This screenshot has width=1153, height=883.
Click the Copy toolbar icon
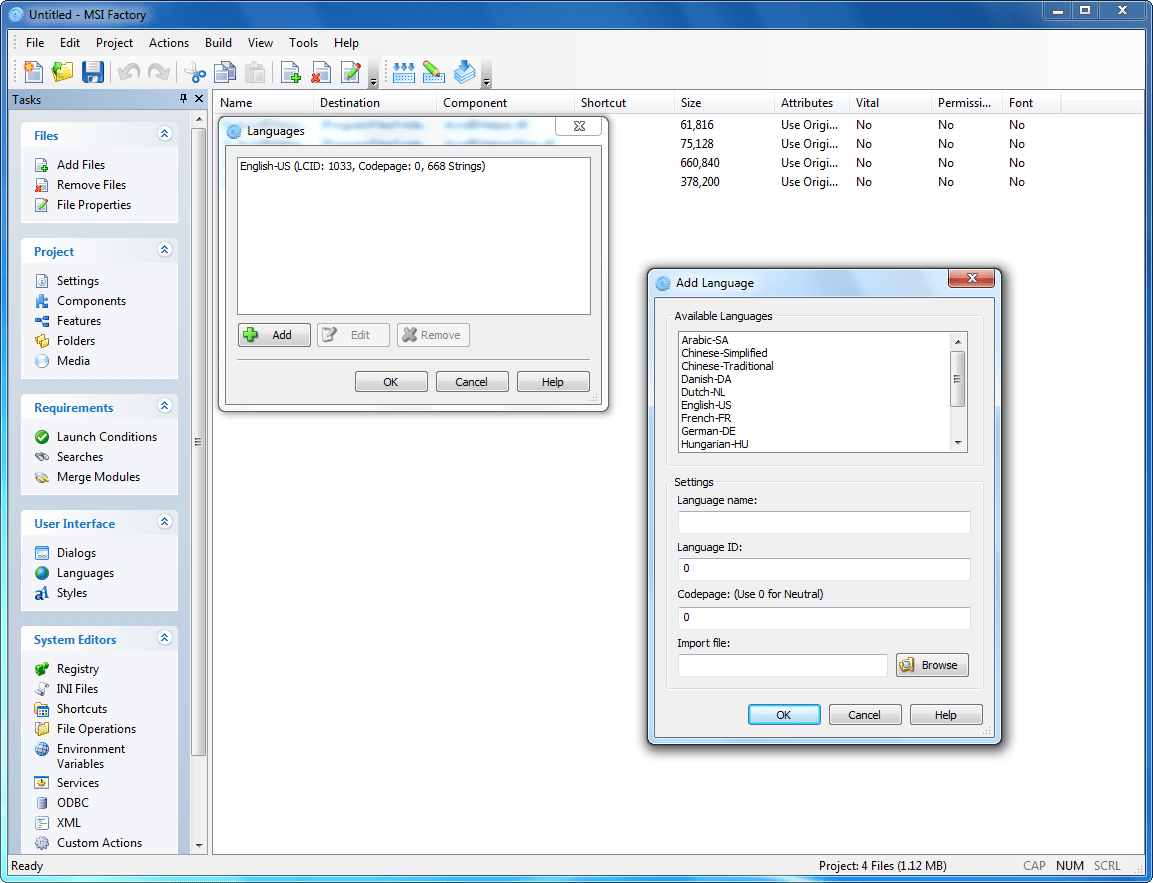click(225, 72)
